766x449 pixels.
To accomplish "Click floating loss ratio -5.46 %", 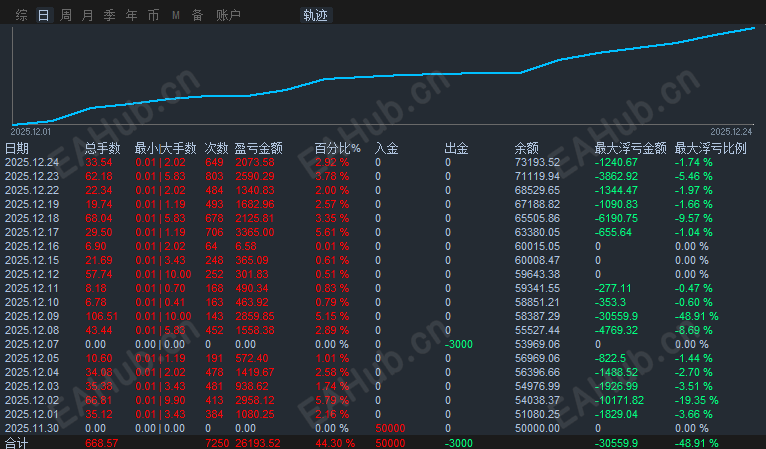I will [x=694, y=176].
